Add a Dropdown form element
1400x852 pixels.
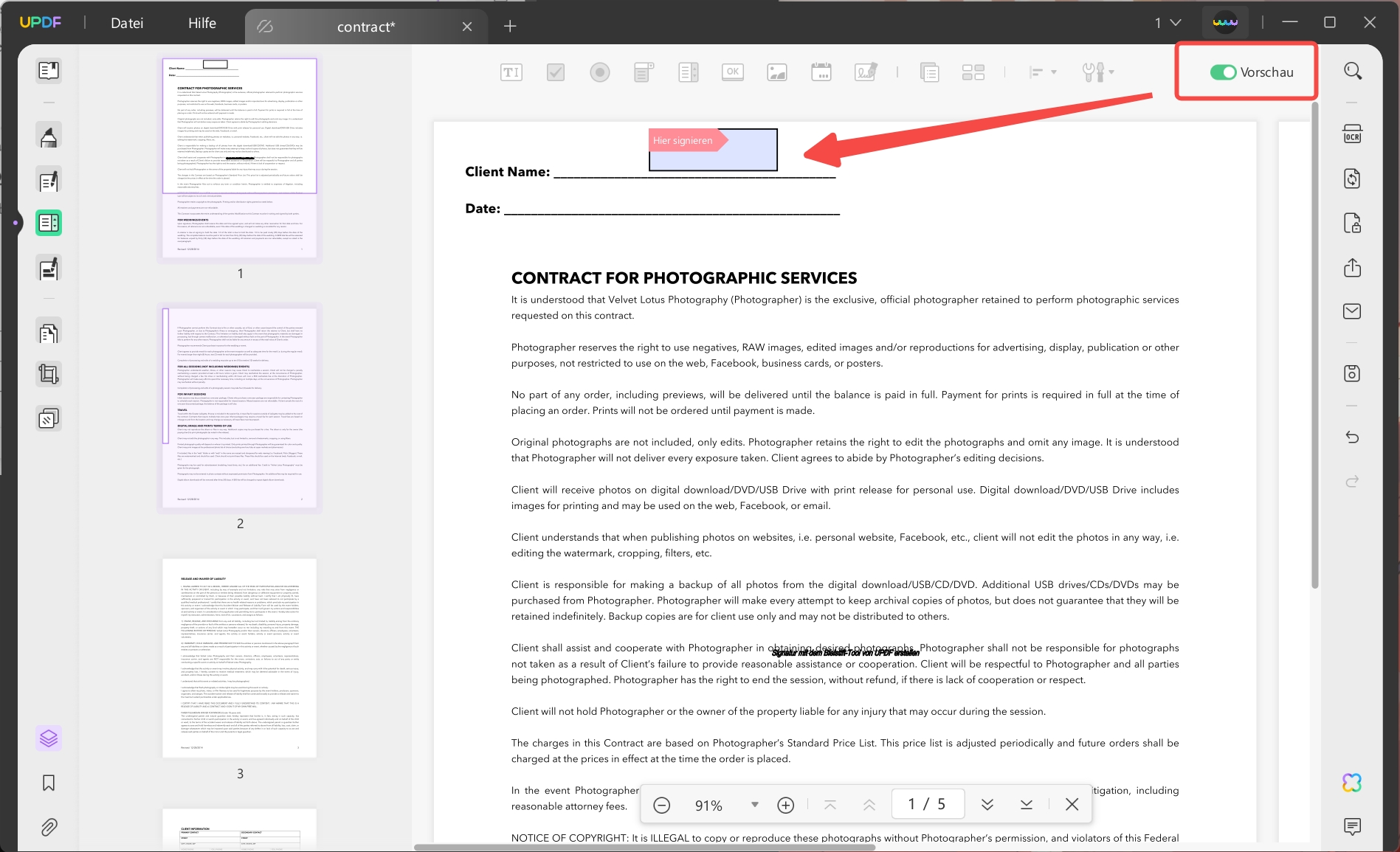pyautogui.click(x=644, y=72)
